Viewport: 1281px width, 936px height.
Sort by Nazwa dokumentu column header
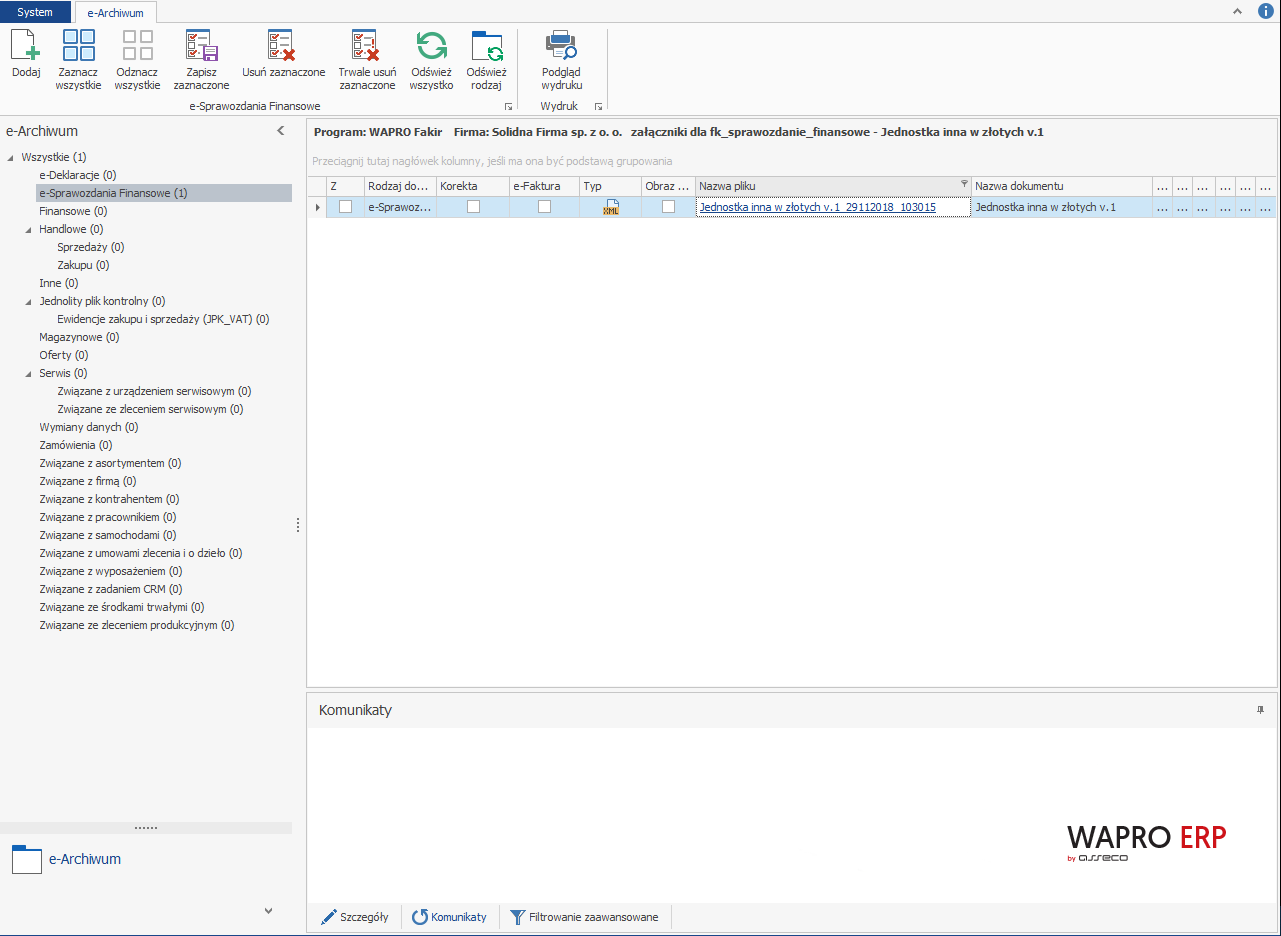tap(1061, 186)
